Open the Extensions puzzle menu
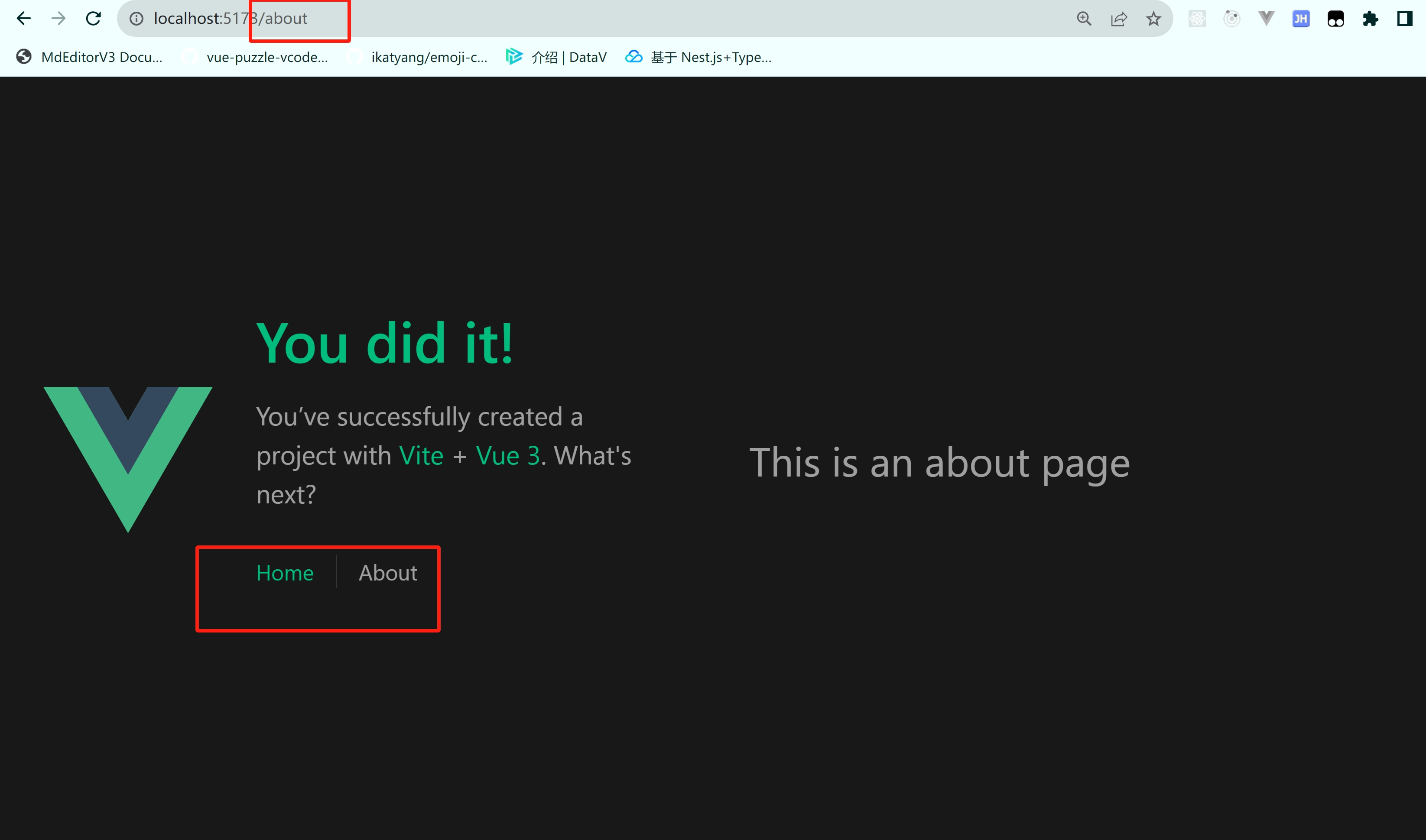Viewport: 1426px width, 840px height. (1370, 19)
